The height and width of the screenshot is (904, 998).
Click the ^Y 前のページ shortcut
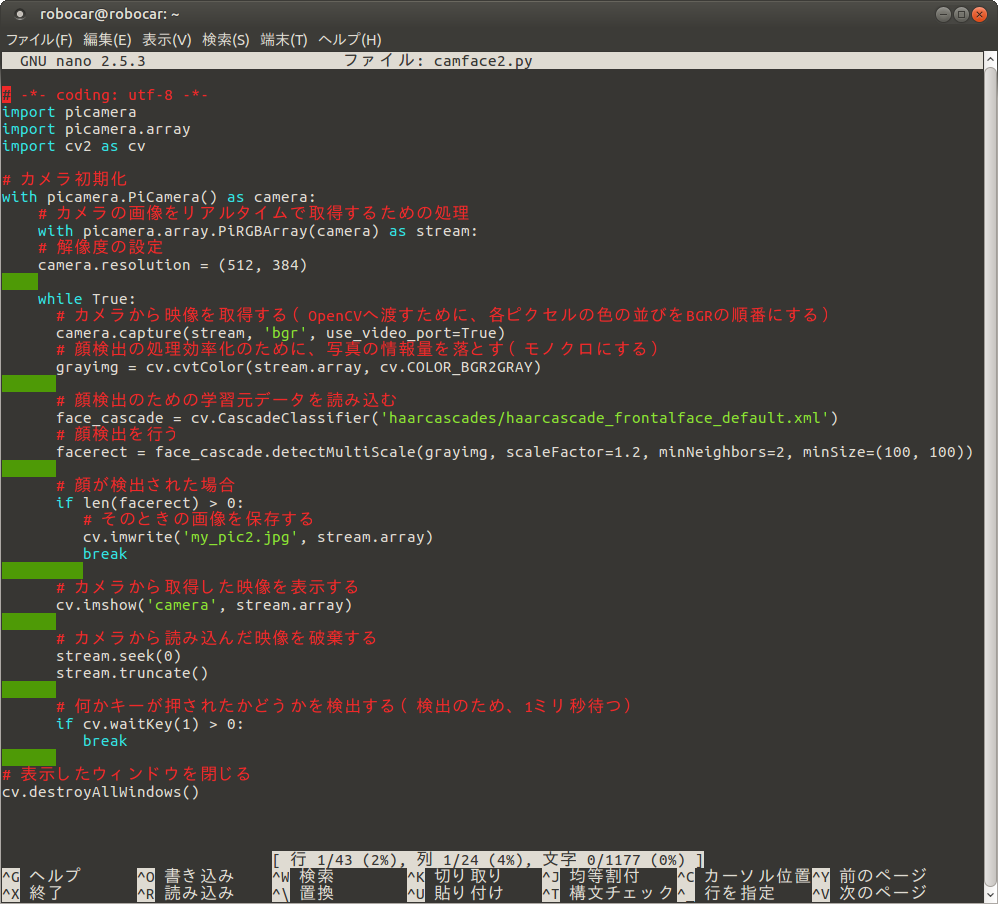(869, 876)
